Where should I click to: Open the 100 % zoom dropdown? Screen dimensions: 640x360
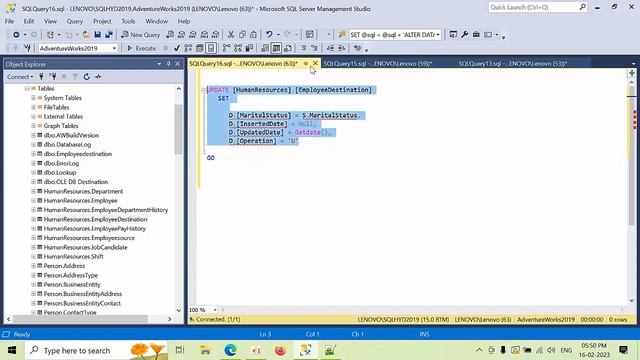(x=215, y=310)
